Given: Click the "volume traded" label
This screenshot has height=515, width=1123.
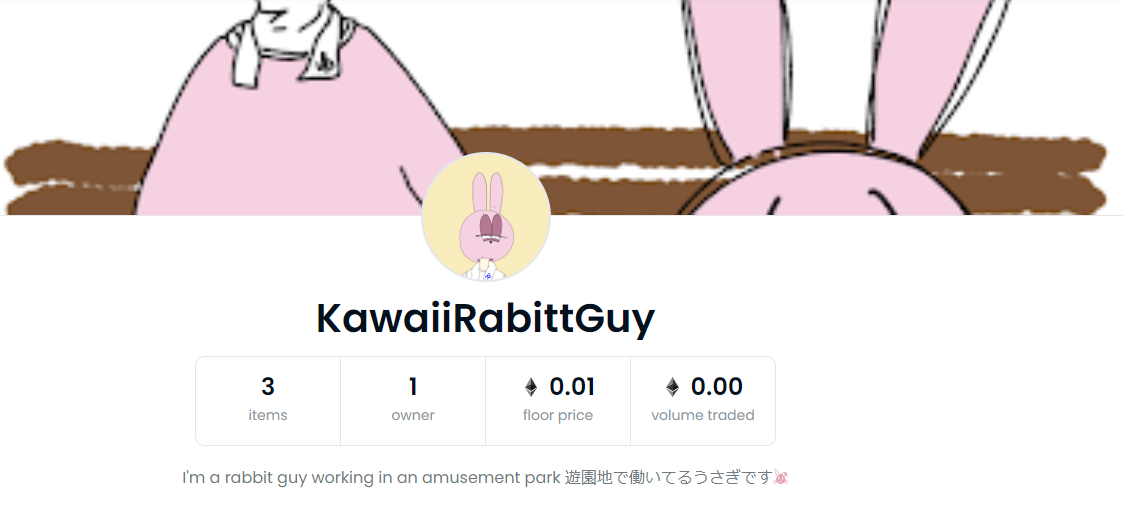Looking at the screenshot, I should pyautogui.click(x=703, y=415).
